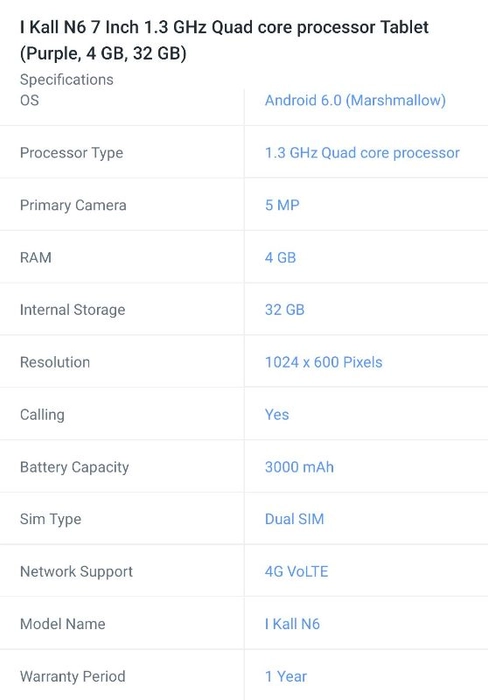The image size is (488, 700).
Task: Select the Sim Type row label
Action: 50,519
